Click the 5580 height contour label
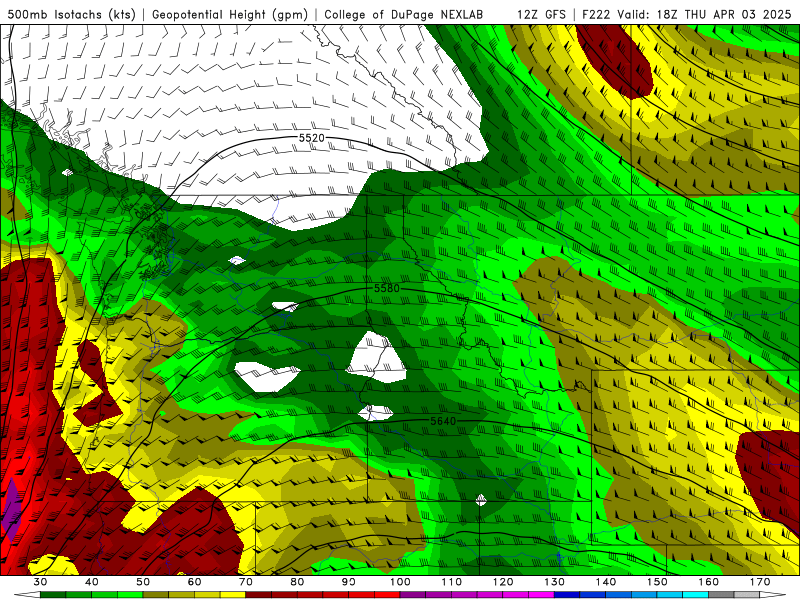The width and height of the screenshot is (800, 600). click(387, 288)
